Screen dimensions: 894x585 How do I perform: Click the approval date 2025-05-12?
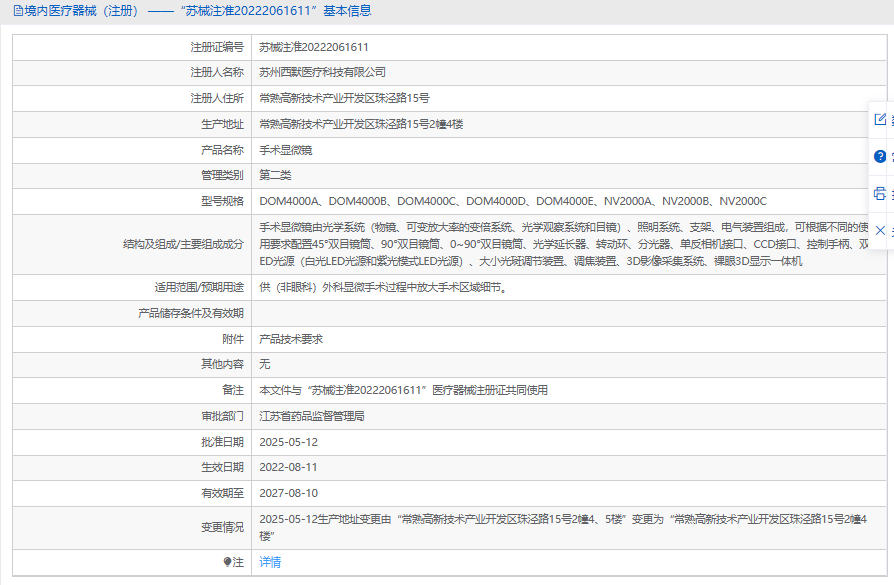point(288,442)
